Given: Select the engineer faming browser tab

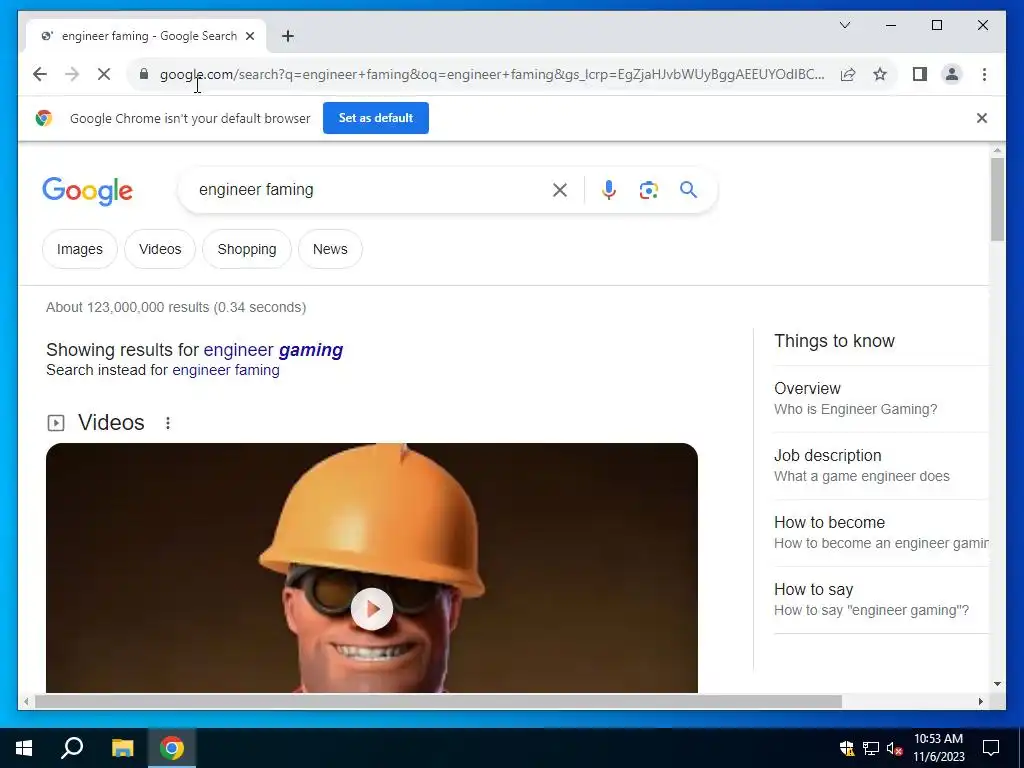Looking at the screenshot, I should [148, 36].
